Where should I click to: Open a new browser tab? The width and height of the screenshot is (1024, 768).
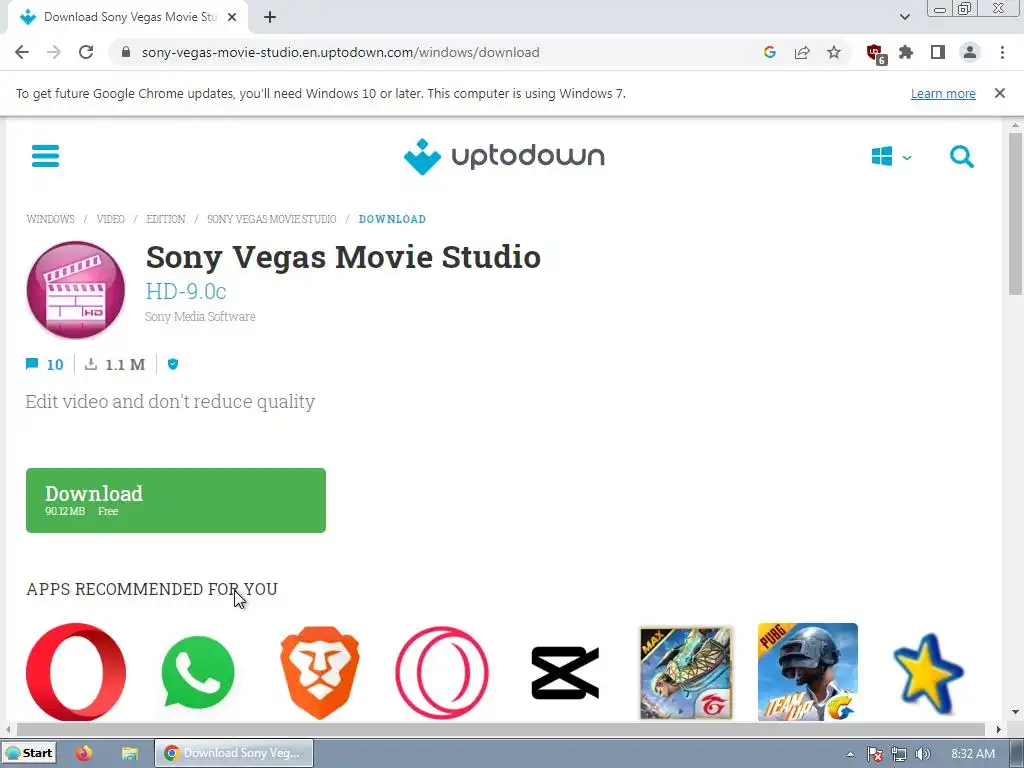[270, 17]
